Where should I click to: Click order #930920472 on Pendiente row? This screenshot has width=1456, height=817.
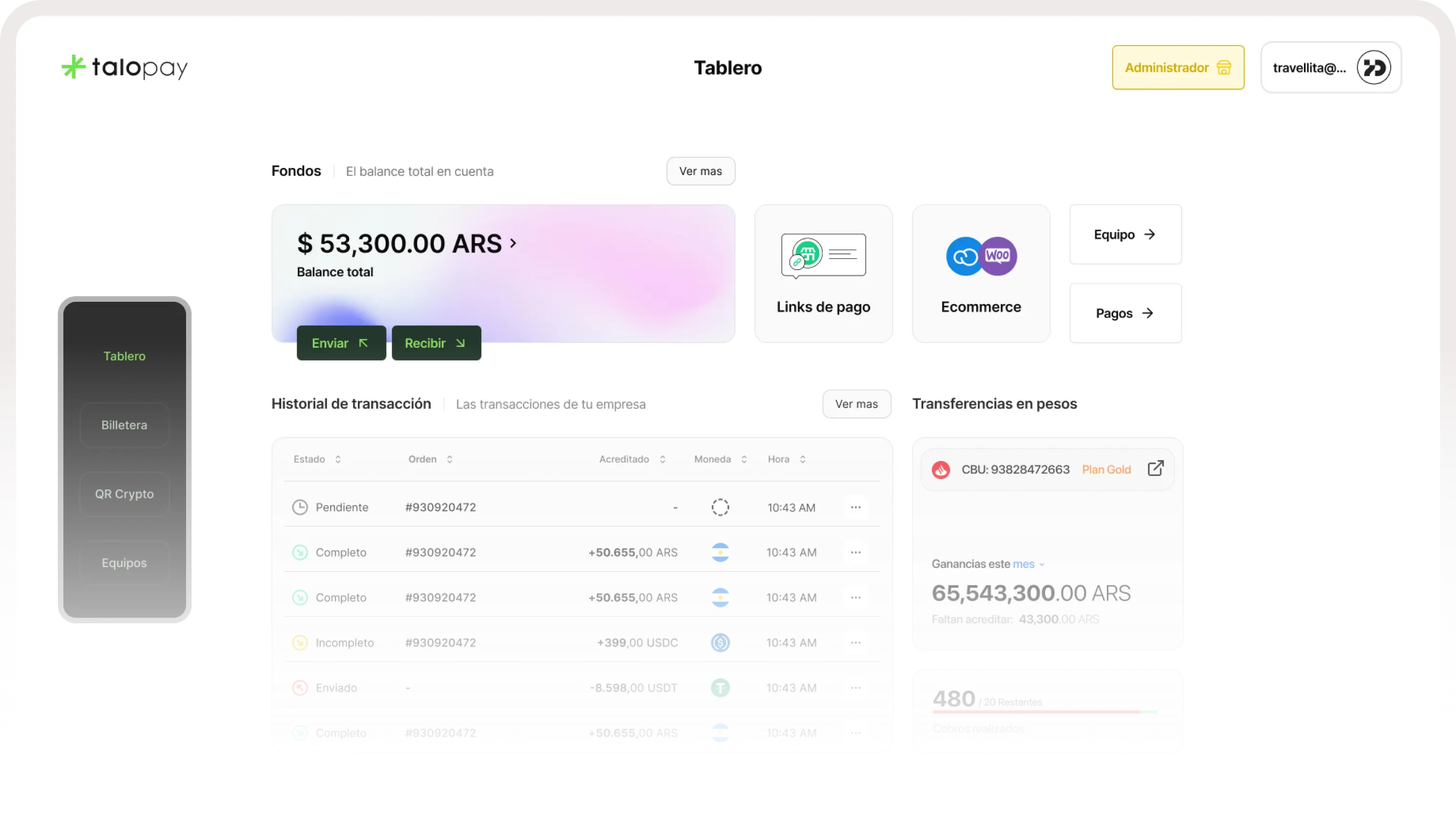[440, 507]
